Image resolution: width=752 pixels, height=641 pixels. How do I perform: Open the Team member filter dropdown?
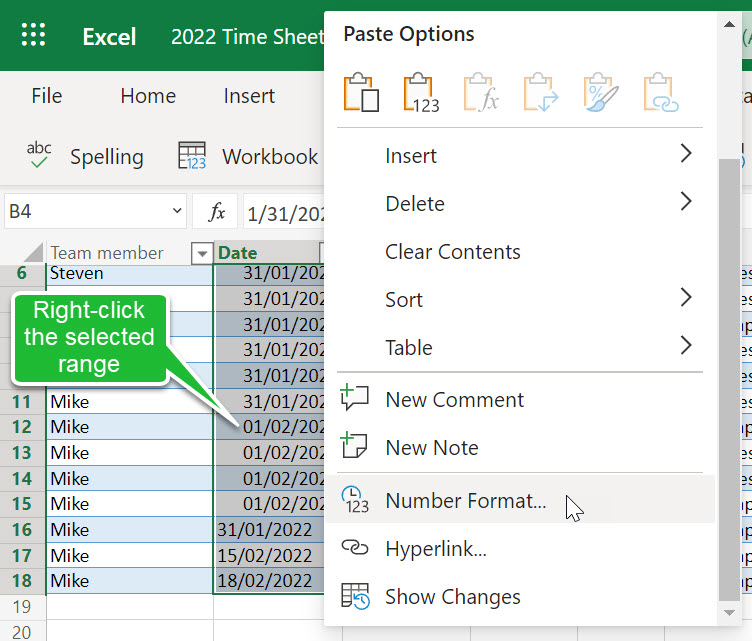point(202,253)
